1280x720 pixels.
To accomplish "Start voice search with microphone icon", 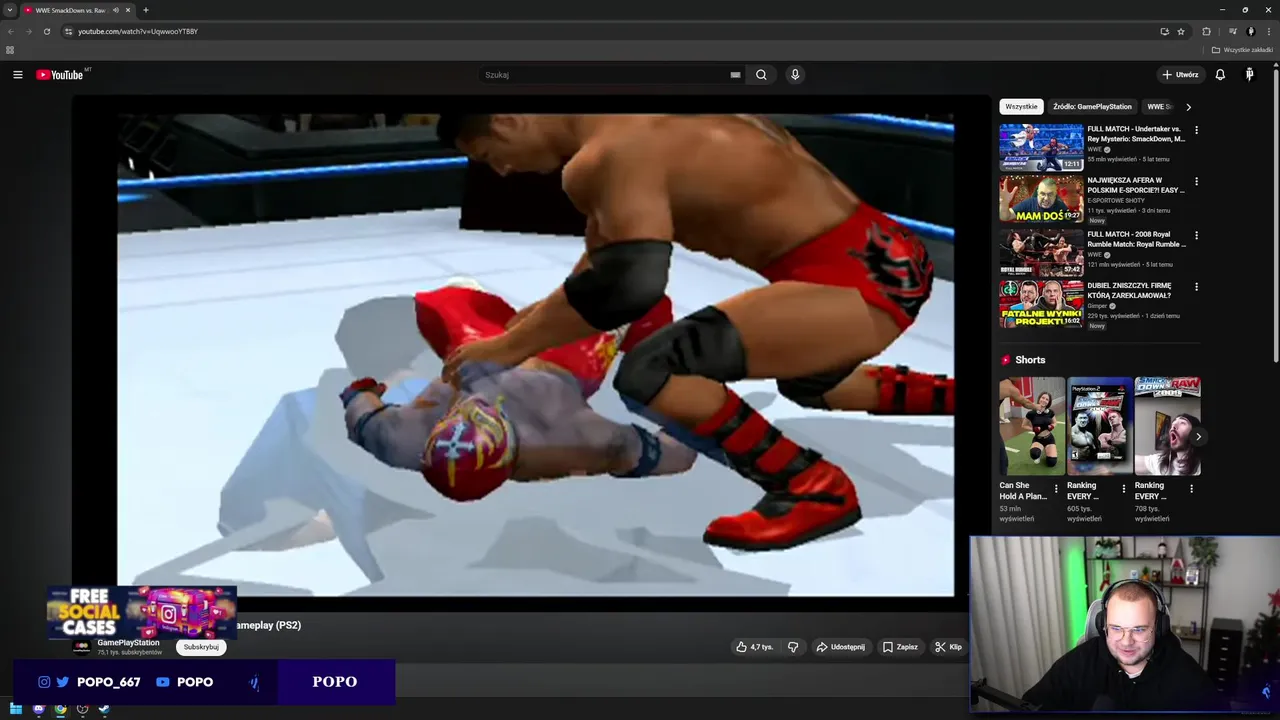I will (x=795, y=75).
